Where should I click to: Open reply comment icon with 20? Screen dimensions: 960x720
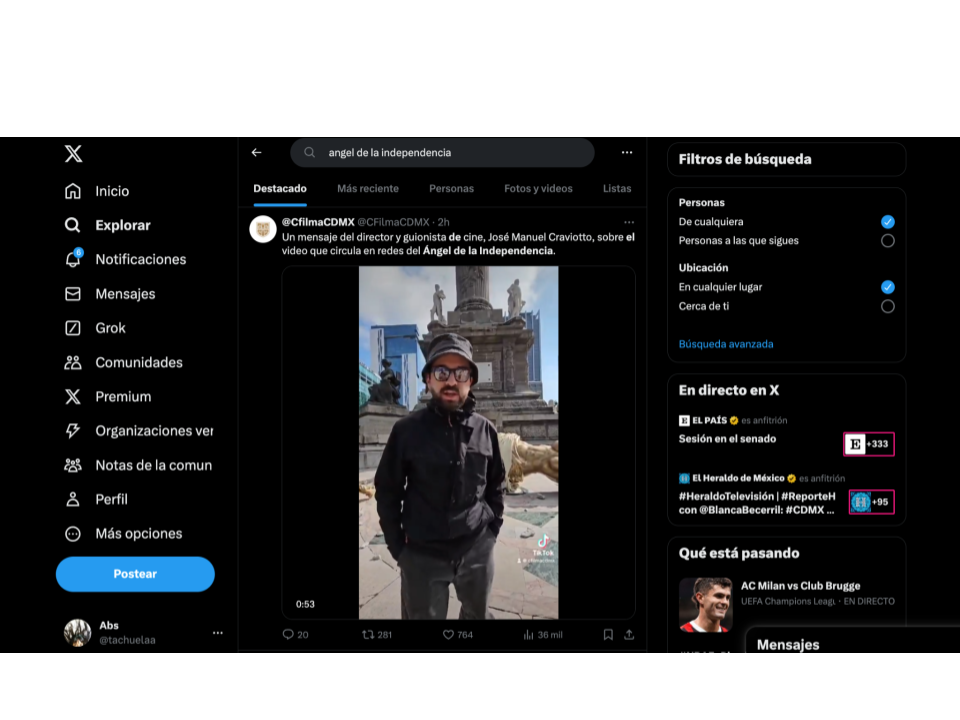(288, 634)
